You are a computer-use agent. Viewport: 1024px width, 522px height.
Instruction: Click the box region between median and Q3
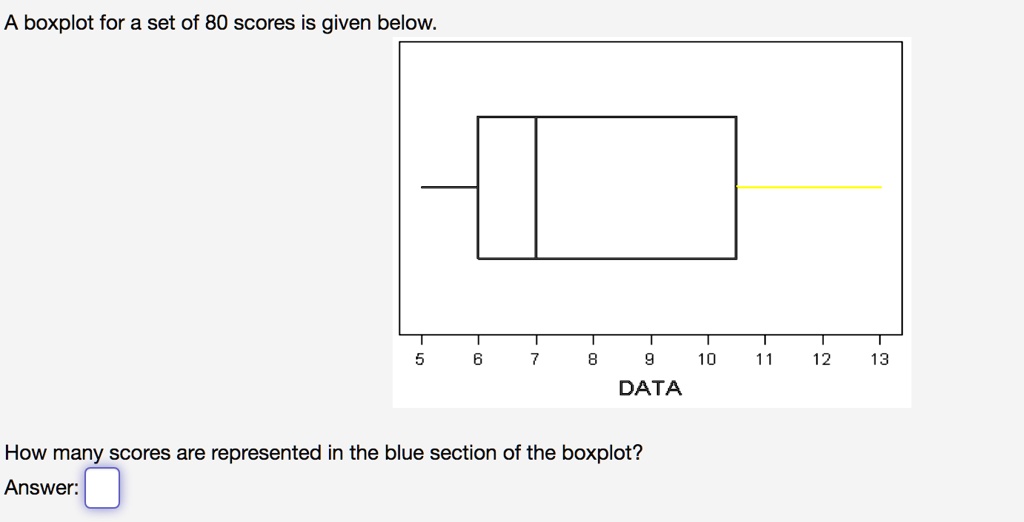[x=636, y=188]
